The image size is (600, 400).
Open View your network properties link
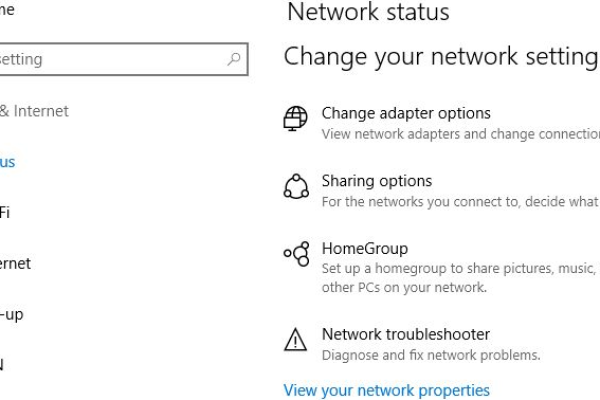(x=386, y=390)
